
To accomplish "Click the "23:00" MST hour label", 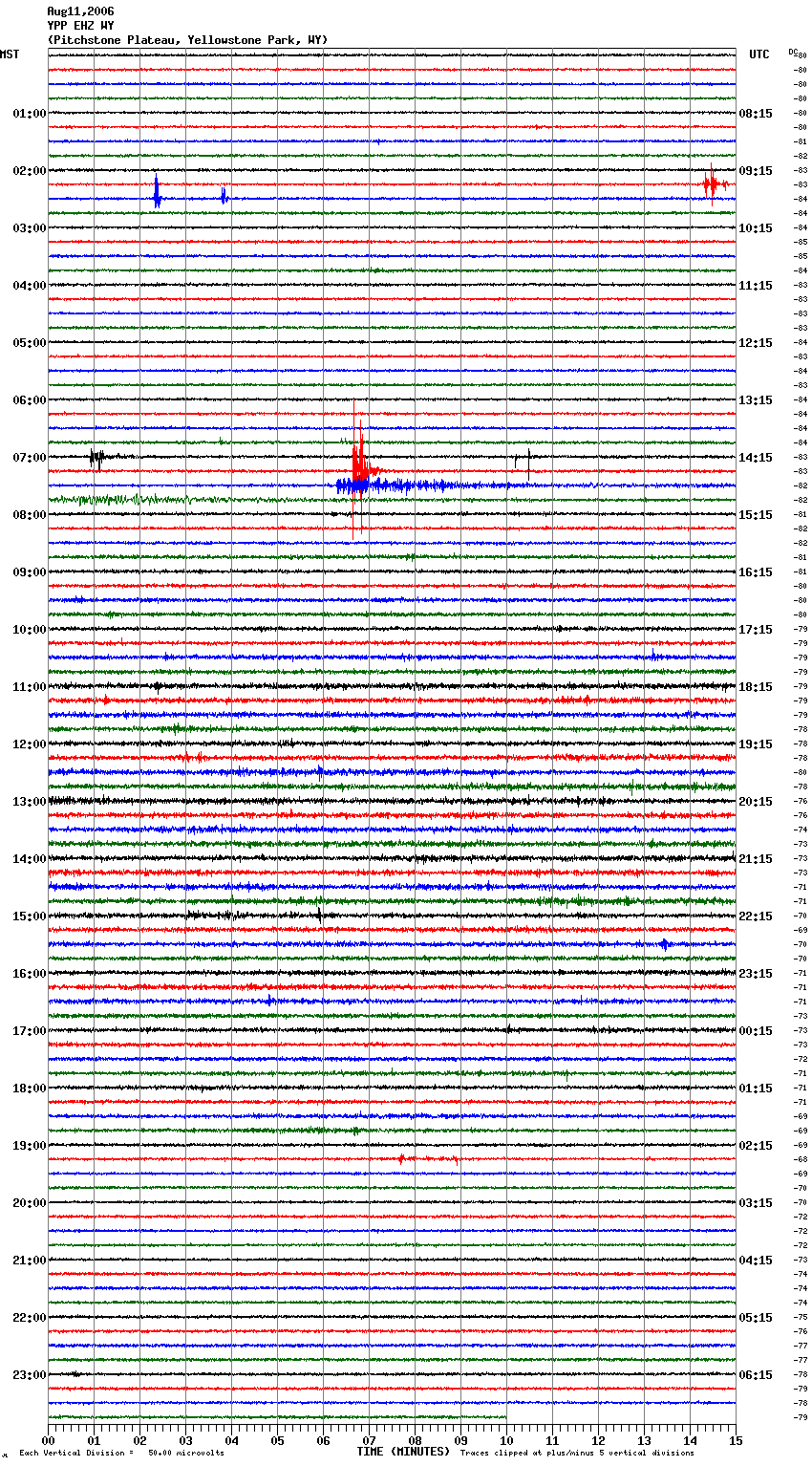I will click(30, 1375).
